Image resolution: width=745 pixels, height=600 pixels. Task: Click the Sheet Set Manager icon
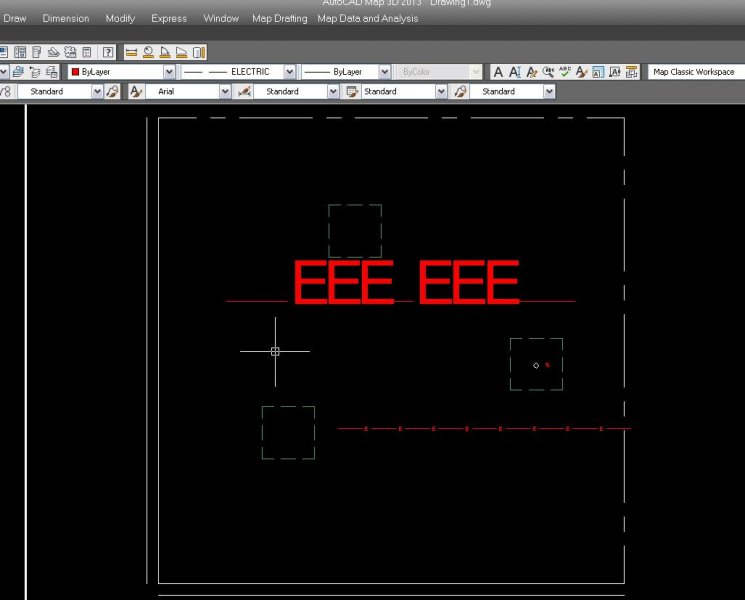37,52
